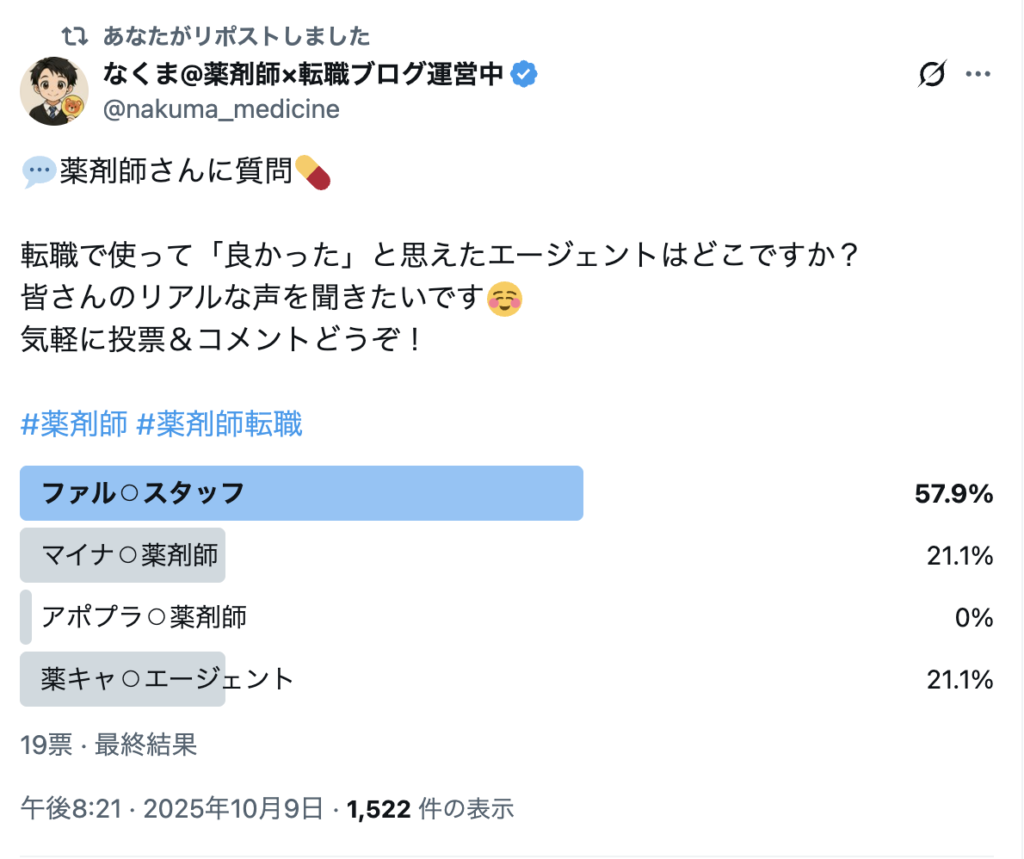Click the speech bubble emoji in the post
The height and width of the screenshot is (859, 1024).
[38, 173]
